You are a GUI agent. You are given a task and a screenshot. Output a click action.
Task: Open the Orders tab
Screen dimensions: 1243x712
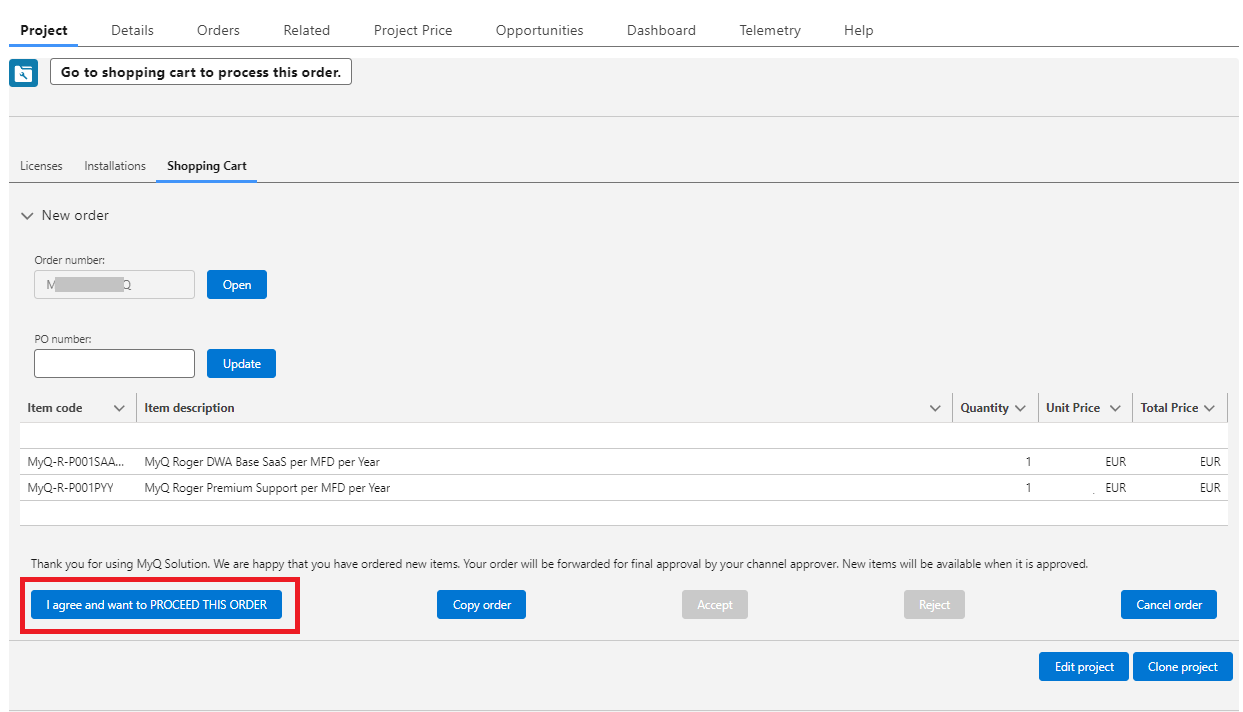(218, 30)
